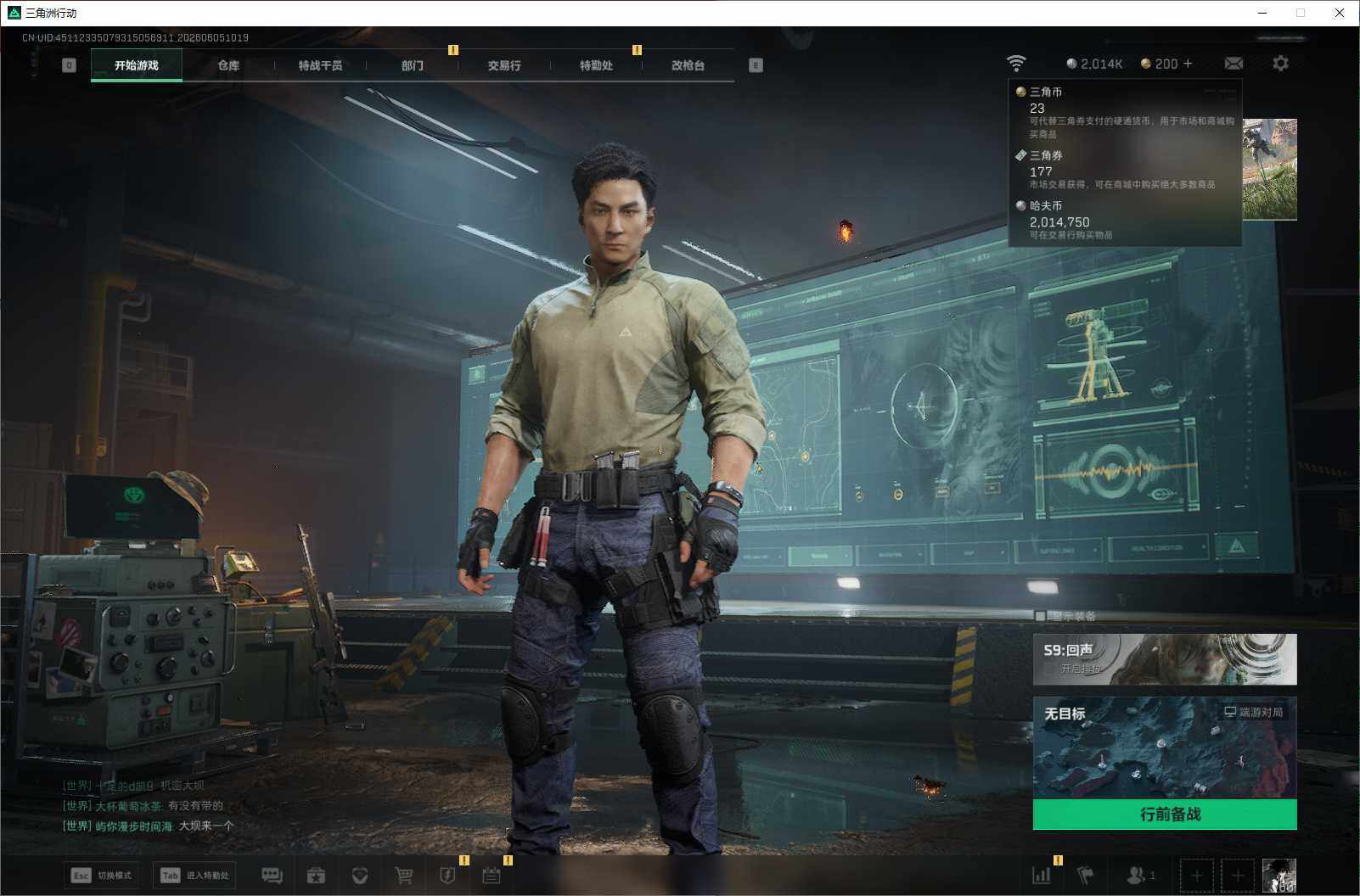
Task: Click the 2,014K 哈夫币 balance
Action: (x=1094, y=64)
